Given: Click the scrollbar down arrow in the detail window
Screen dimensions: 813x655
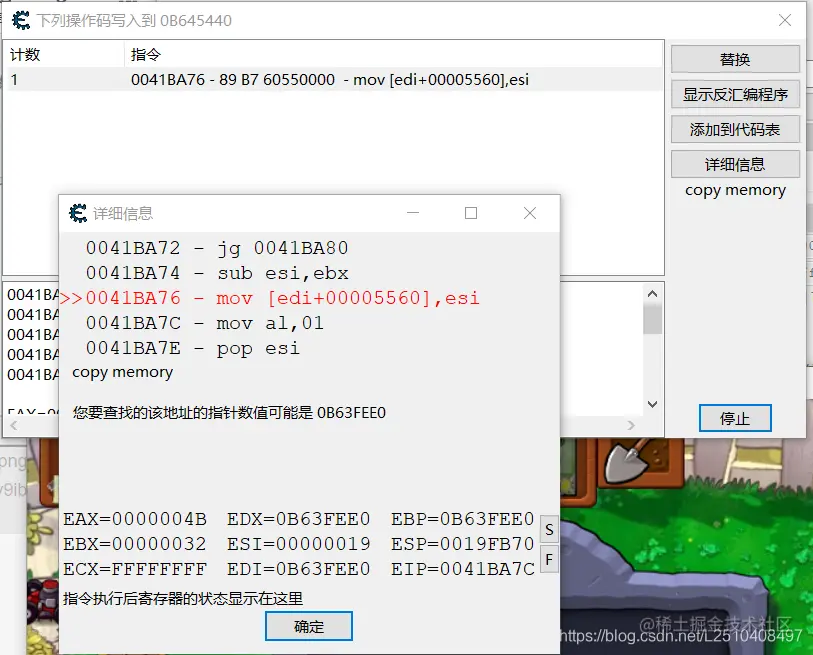Looking at the screenshot, I should click(x=652, y=404).
